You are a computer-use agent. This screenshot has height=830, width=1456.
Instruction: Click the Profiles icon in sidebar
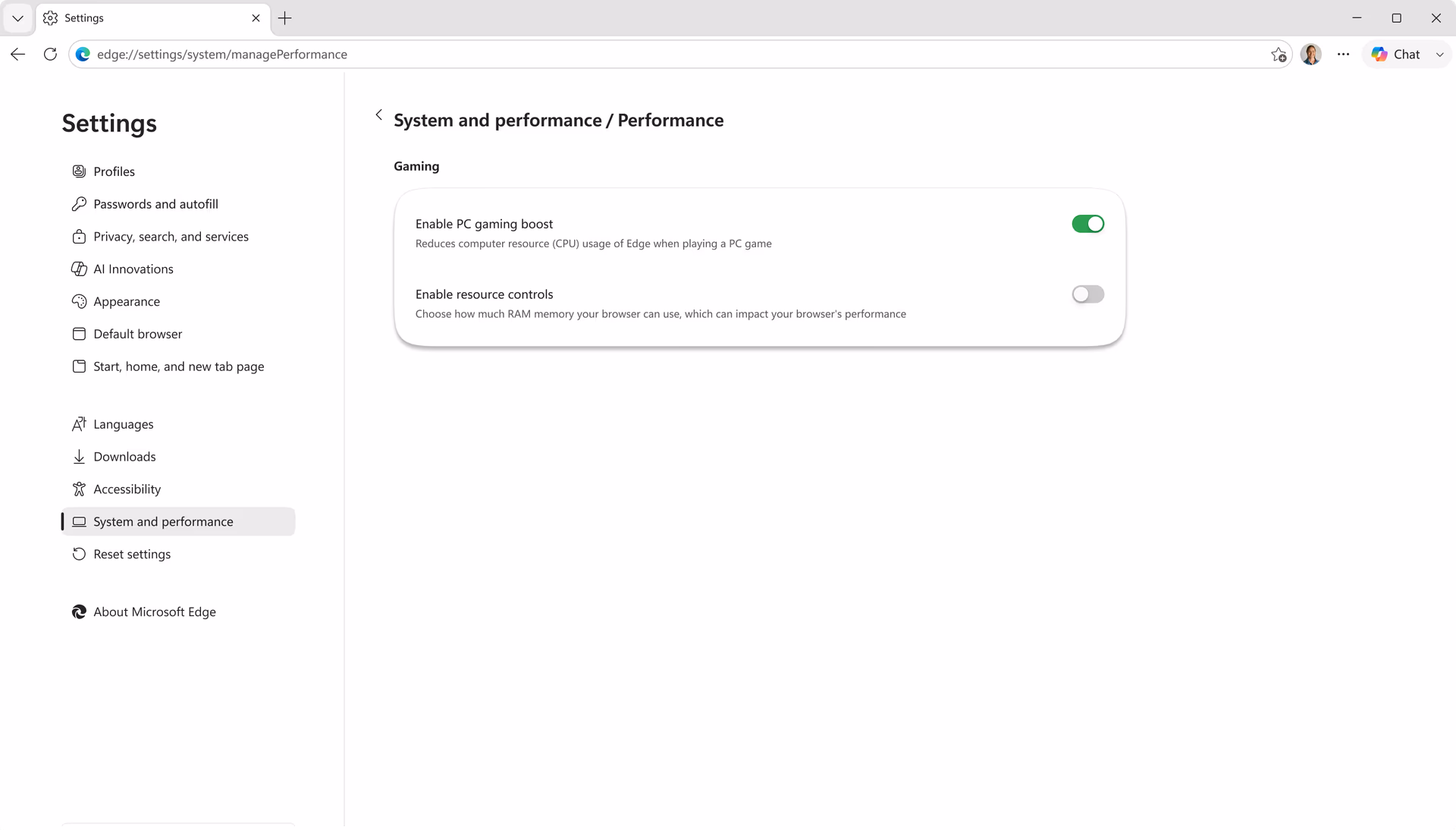pos(79,171)
